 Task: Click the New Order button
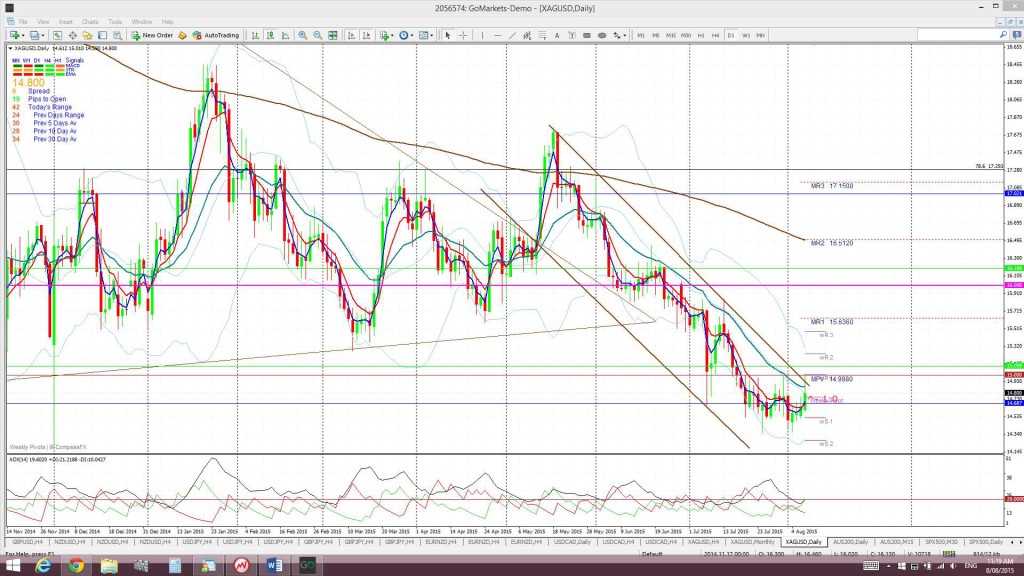point(152,35)
